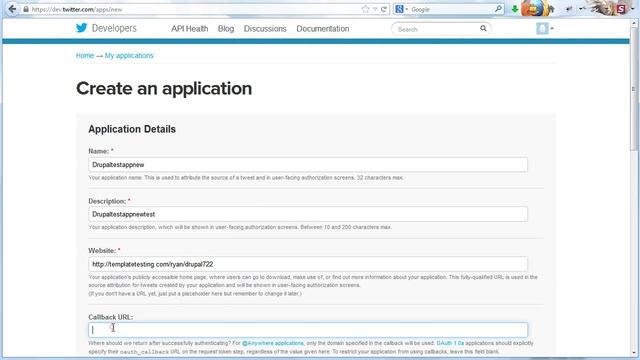Open Google search engine selector icon
The height and width of the screenshot is (360, 640).
400,9
